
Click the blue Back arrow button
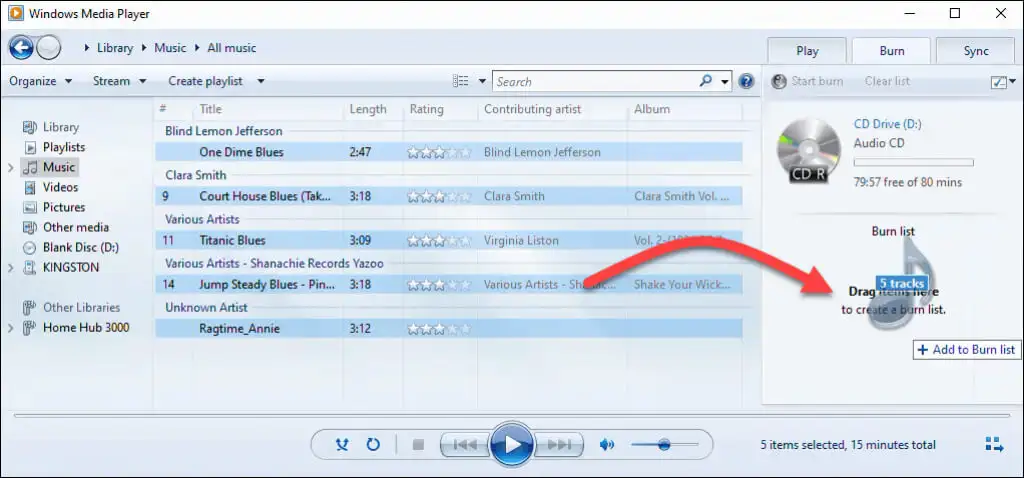tap(22, 48)
